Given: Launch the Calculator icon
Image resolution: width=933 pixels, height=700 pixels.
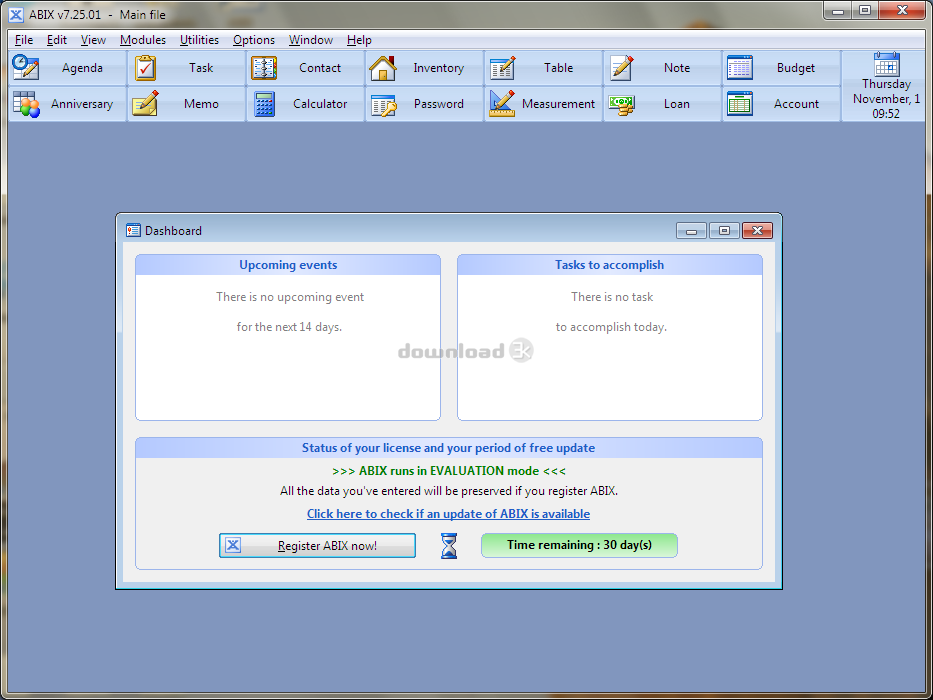Looking at the screenshot, I should (x=264, y=104).
